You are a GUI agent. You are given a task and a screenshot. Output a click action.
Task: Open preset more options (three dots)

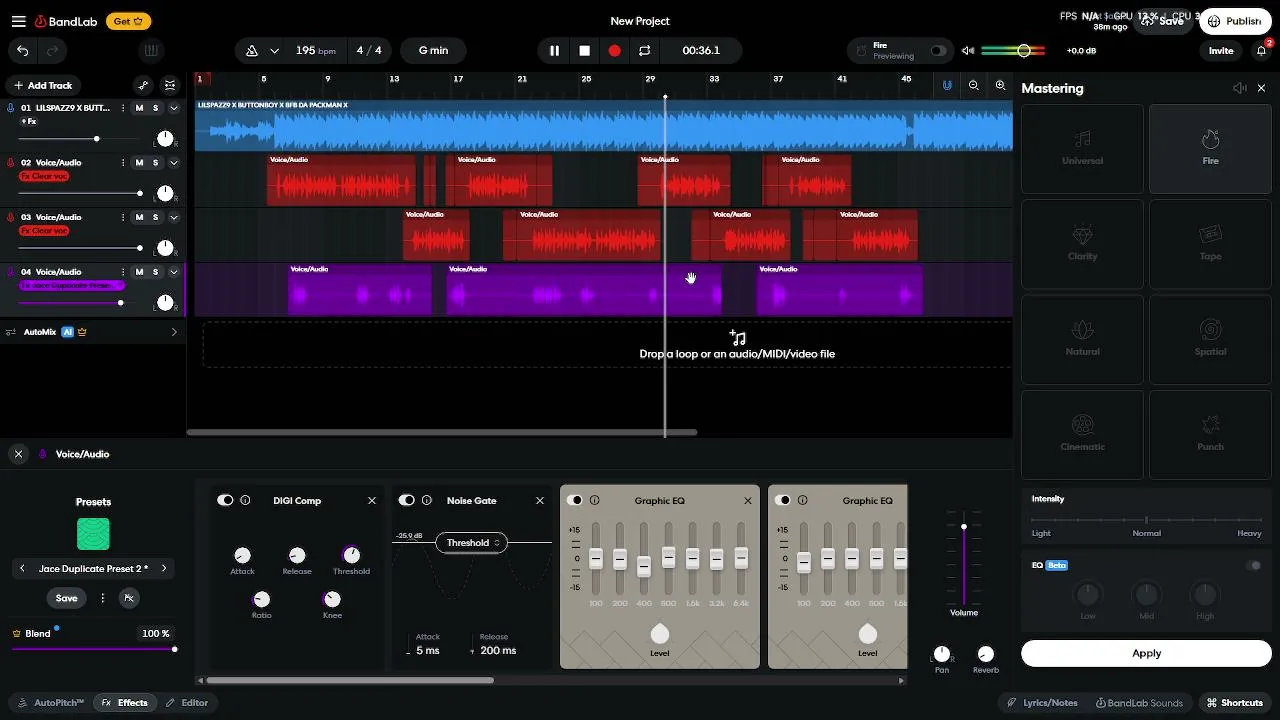(102, 598)
